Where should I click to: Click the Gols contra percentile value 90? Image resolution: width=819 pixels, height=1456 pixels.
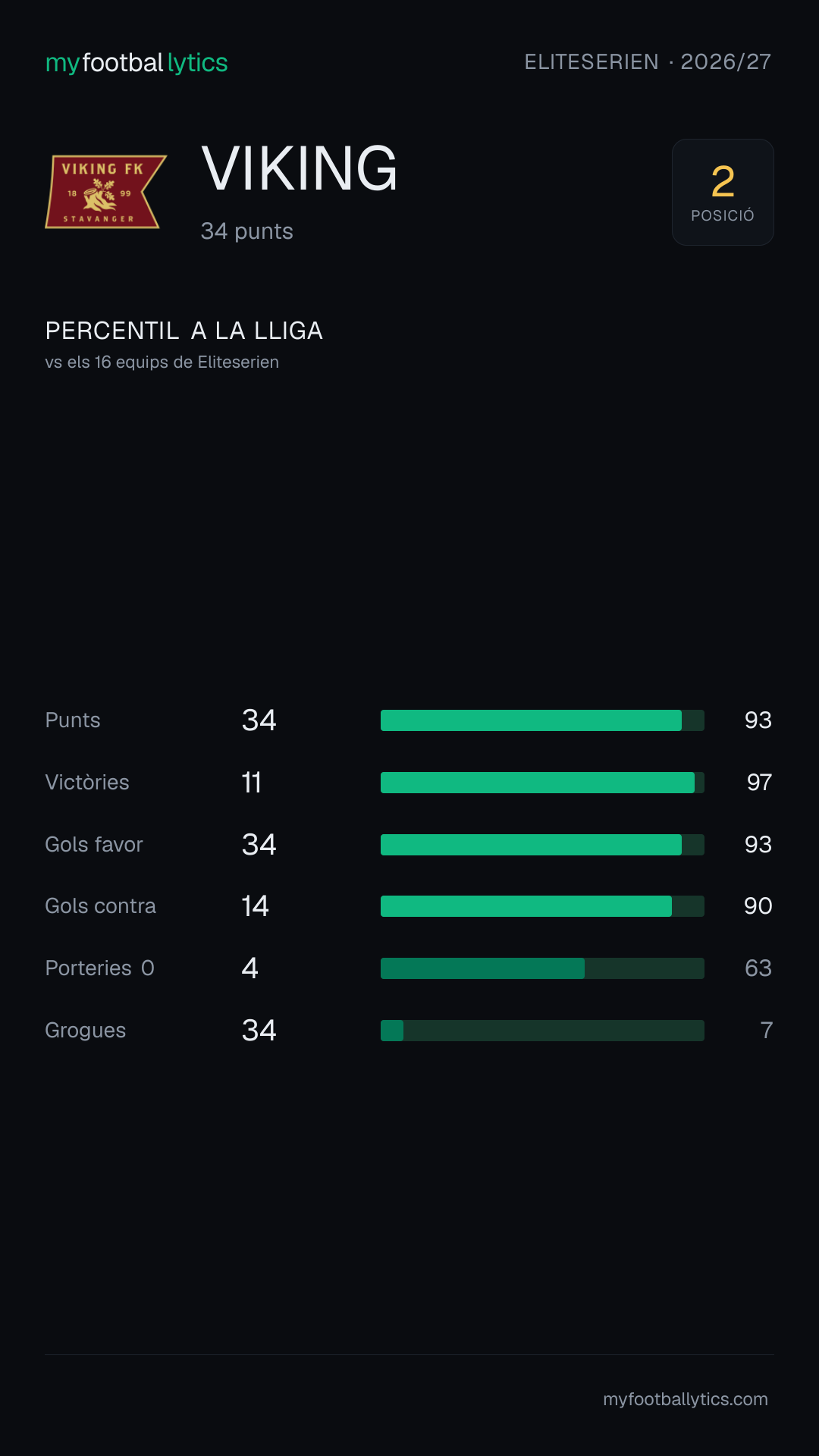point(758,906)
